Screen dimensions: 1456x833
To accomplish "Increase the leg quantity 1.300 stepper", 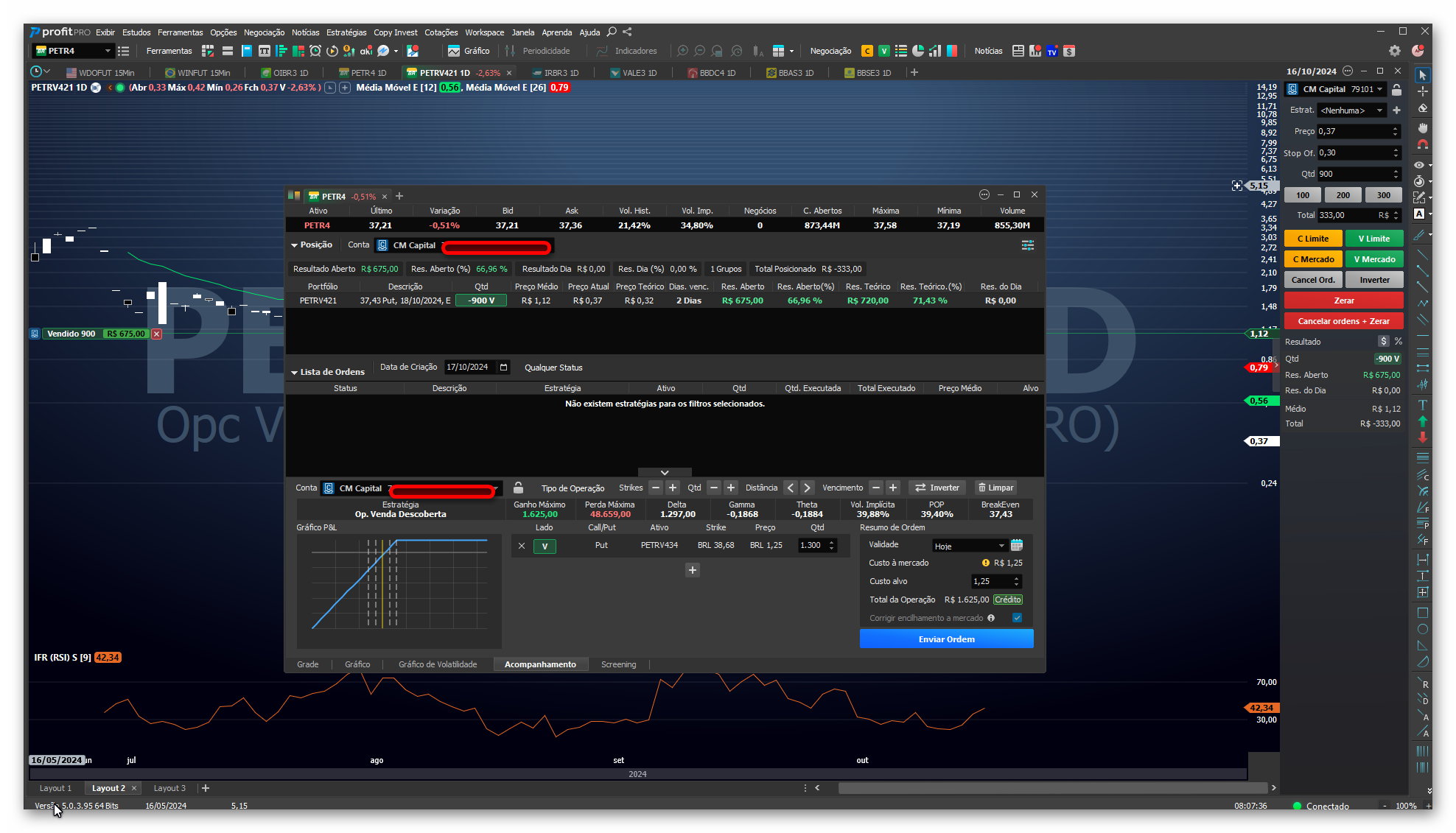I will pos(832,543).
